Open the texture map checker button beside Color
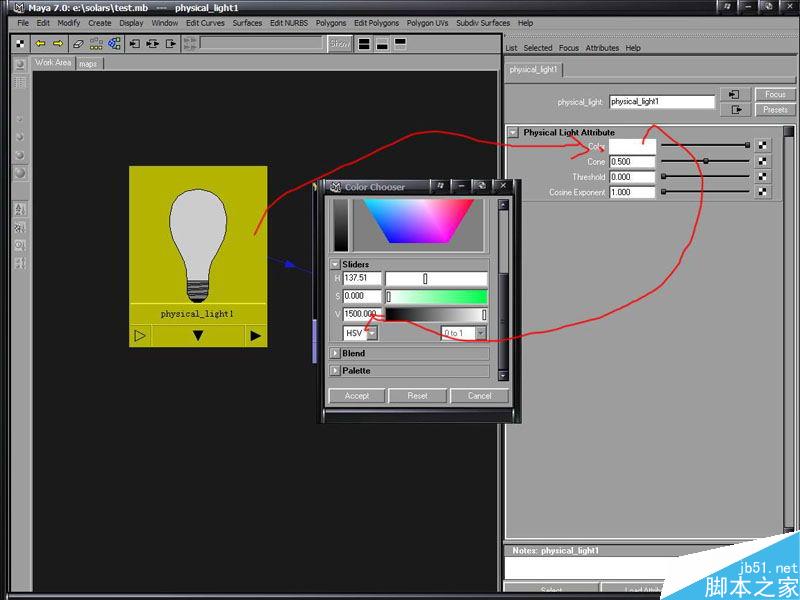This screenshot has width=800, height=600. tap(763, 144)
